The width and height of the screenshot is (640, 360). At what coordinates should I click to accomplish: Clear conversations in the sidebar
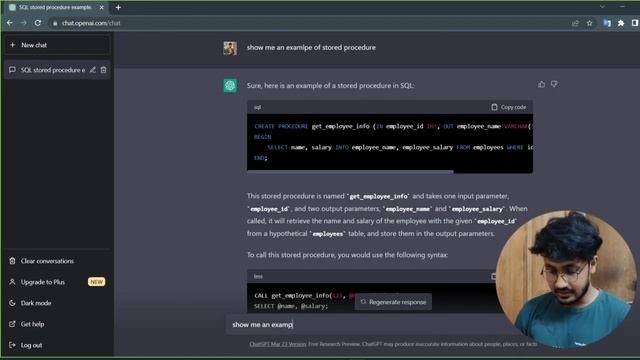coord(57,261)
